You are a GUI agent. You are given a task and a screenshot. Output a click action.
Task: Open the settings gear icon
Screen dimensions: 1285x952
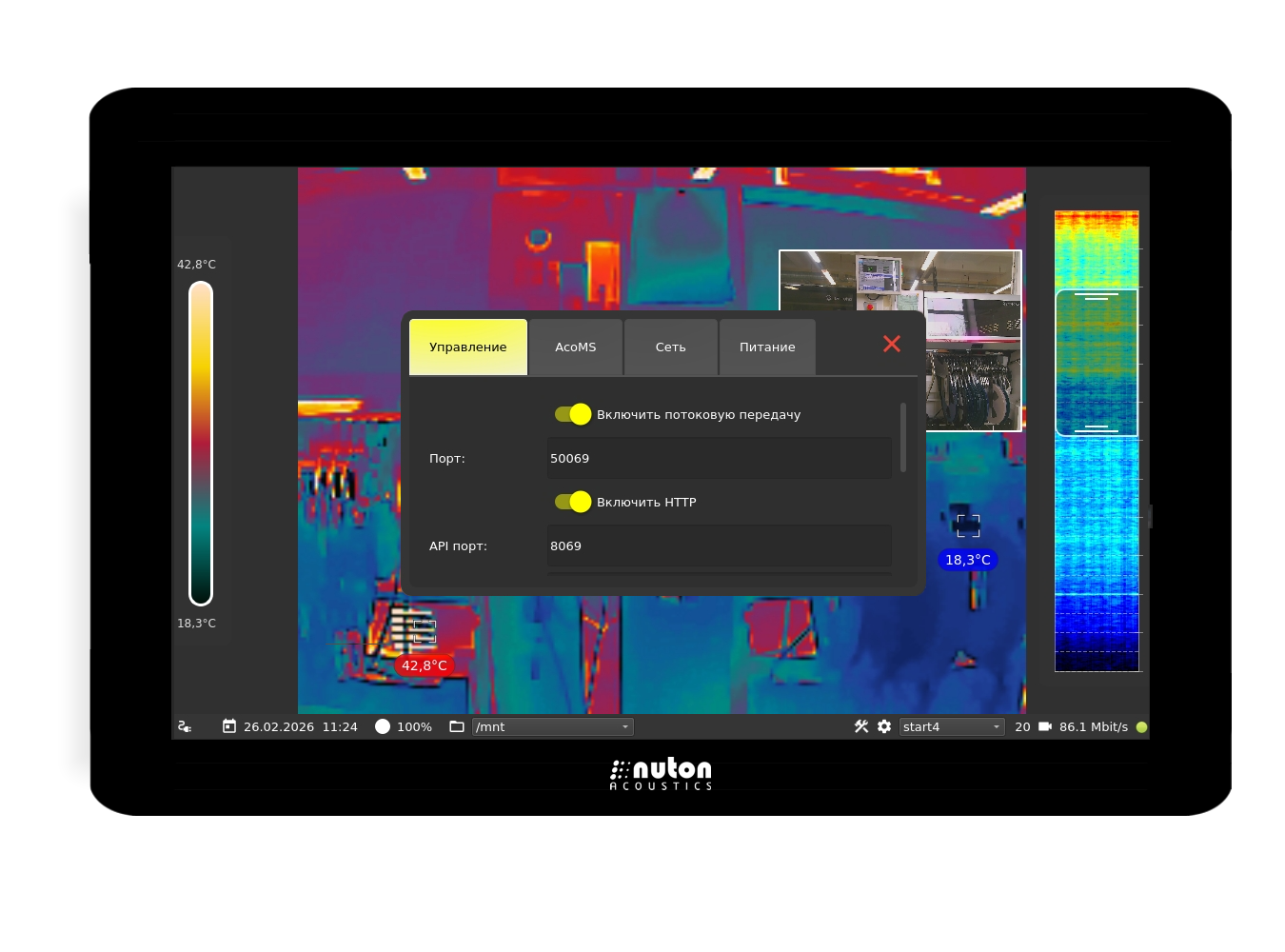pos(884,726)
